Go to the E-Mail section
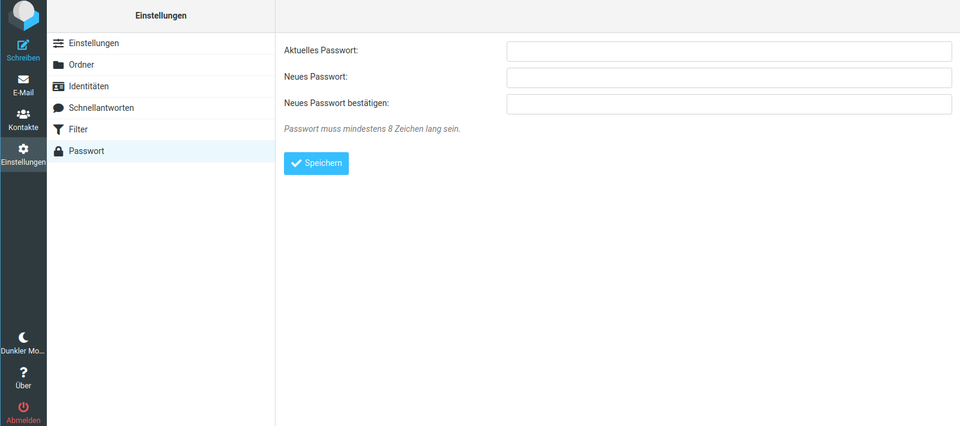960x426 pixels. pos(23,86)
